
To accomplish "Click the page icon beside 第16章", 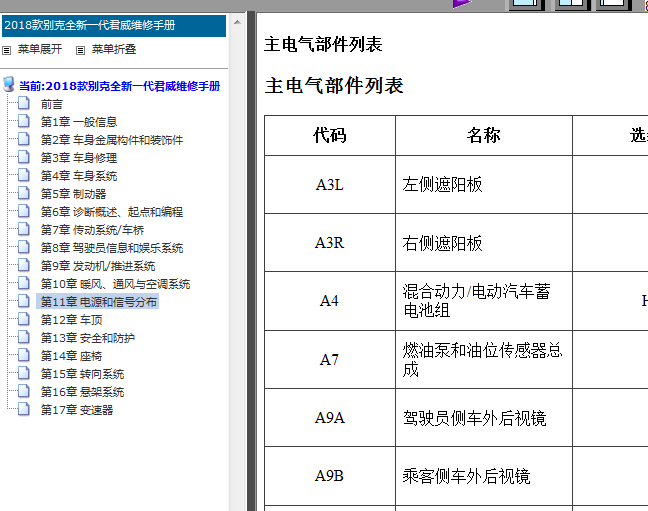I will 24,391.
